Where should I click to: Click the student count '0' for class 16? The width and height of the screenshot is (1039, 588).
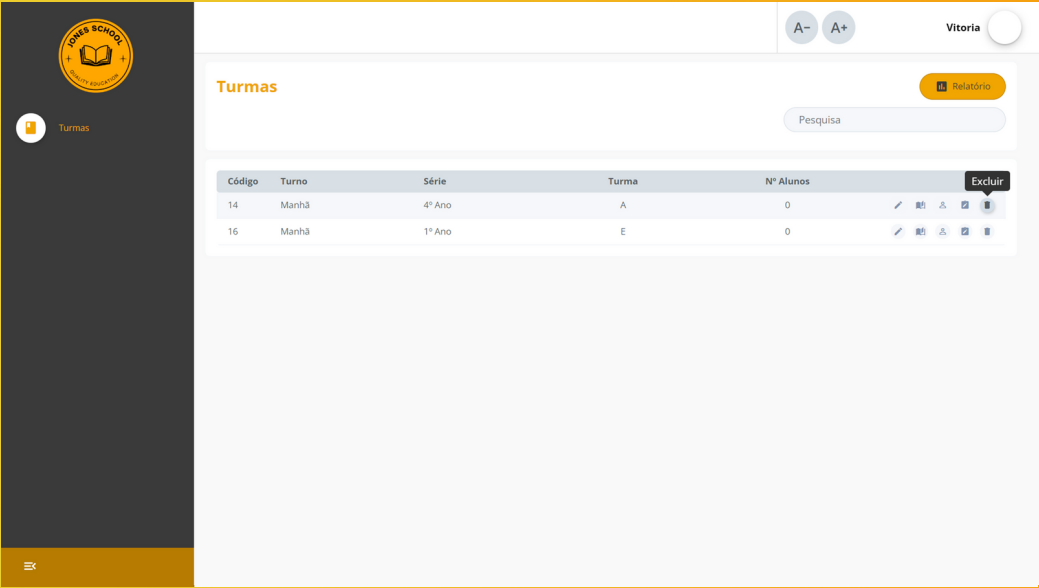[x=787, y=231]
